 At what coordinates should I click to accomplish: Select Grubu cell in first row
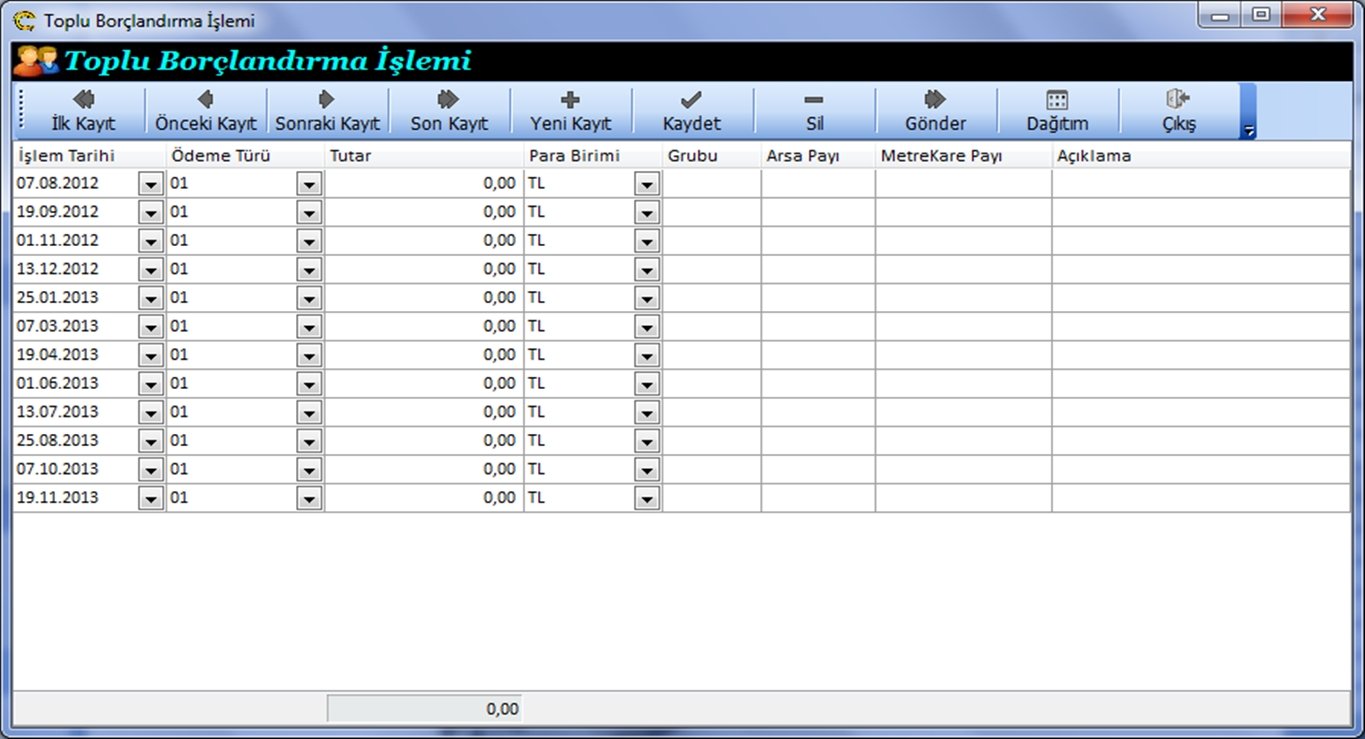(x=711, y=184)
